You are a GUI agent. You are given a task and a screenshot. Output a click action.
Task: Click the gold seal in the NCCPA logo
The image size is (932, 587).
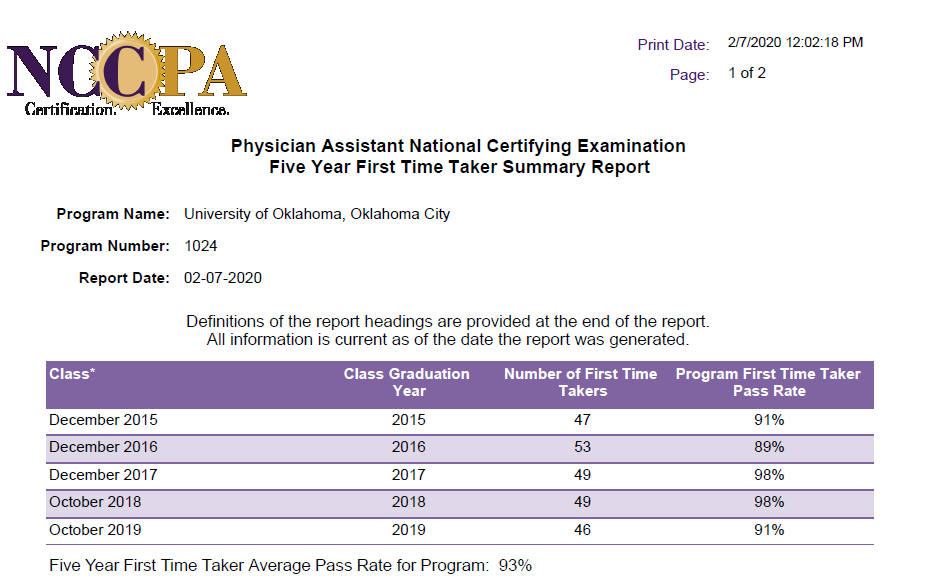tap(124, 67)
